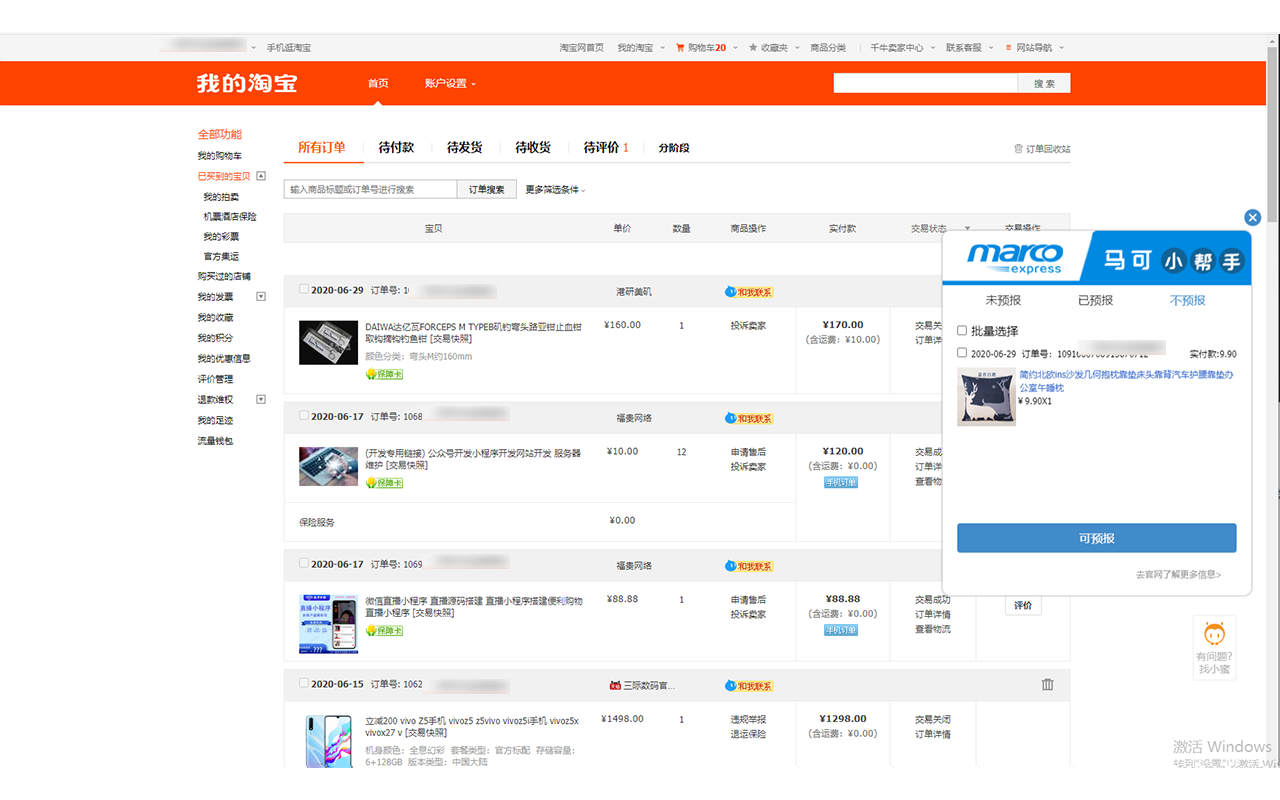Focus the header search input box

click(926, 84)
